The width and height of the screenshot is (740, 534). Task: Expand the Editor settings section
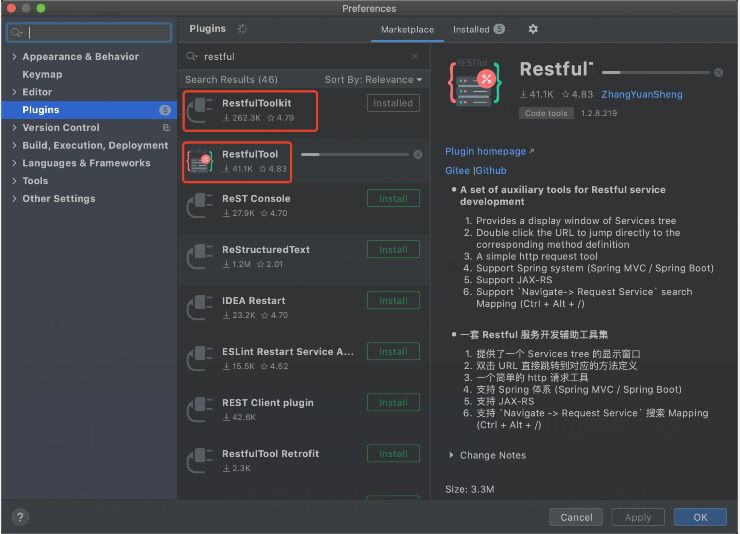(x=14, y=92)
